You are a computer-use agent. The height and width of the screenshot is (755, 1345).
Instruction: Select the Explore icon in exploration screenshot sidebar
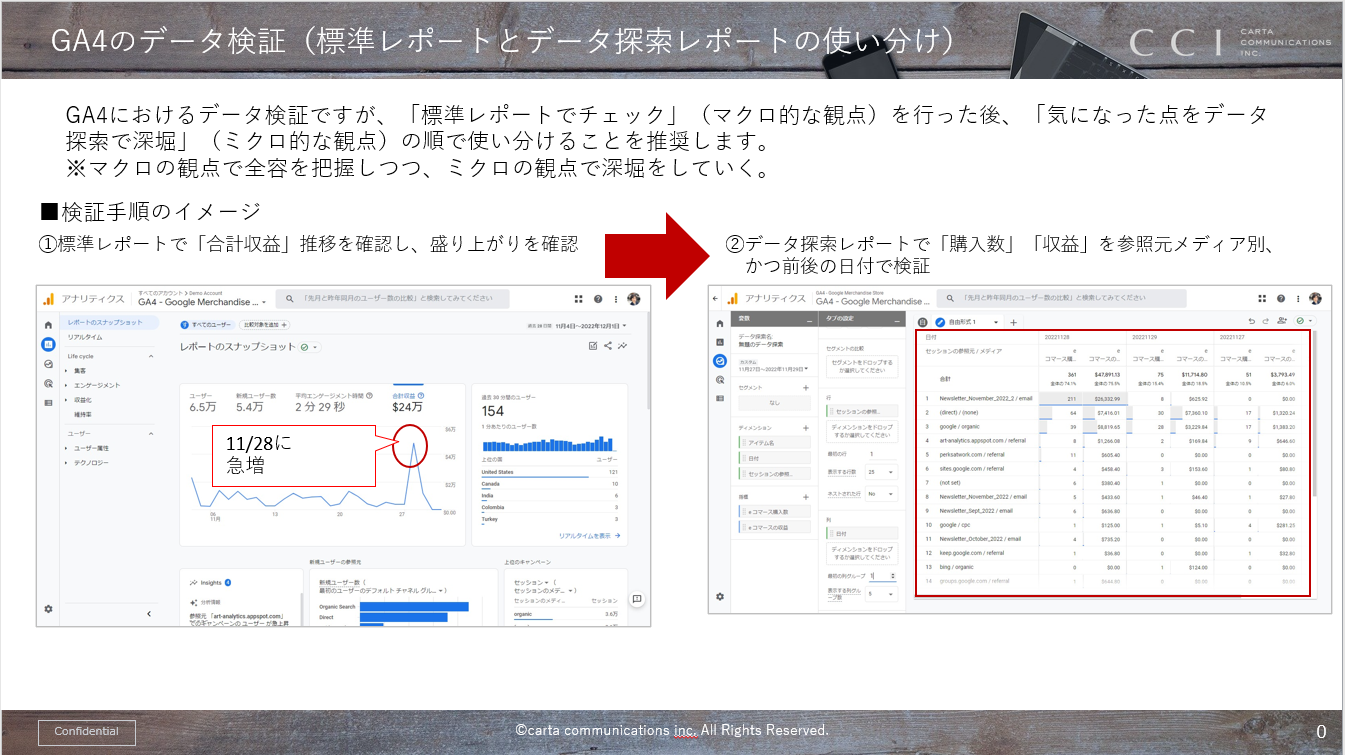pos(720,361)
